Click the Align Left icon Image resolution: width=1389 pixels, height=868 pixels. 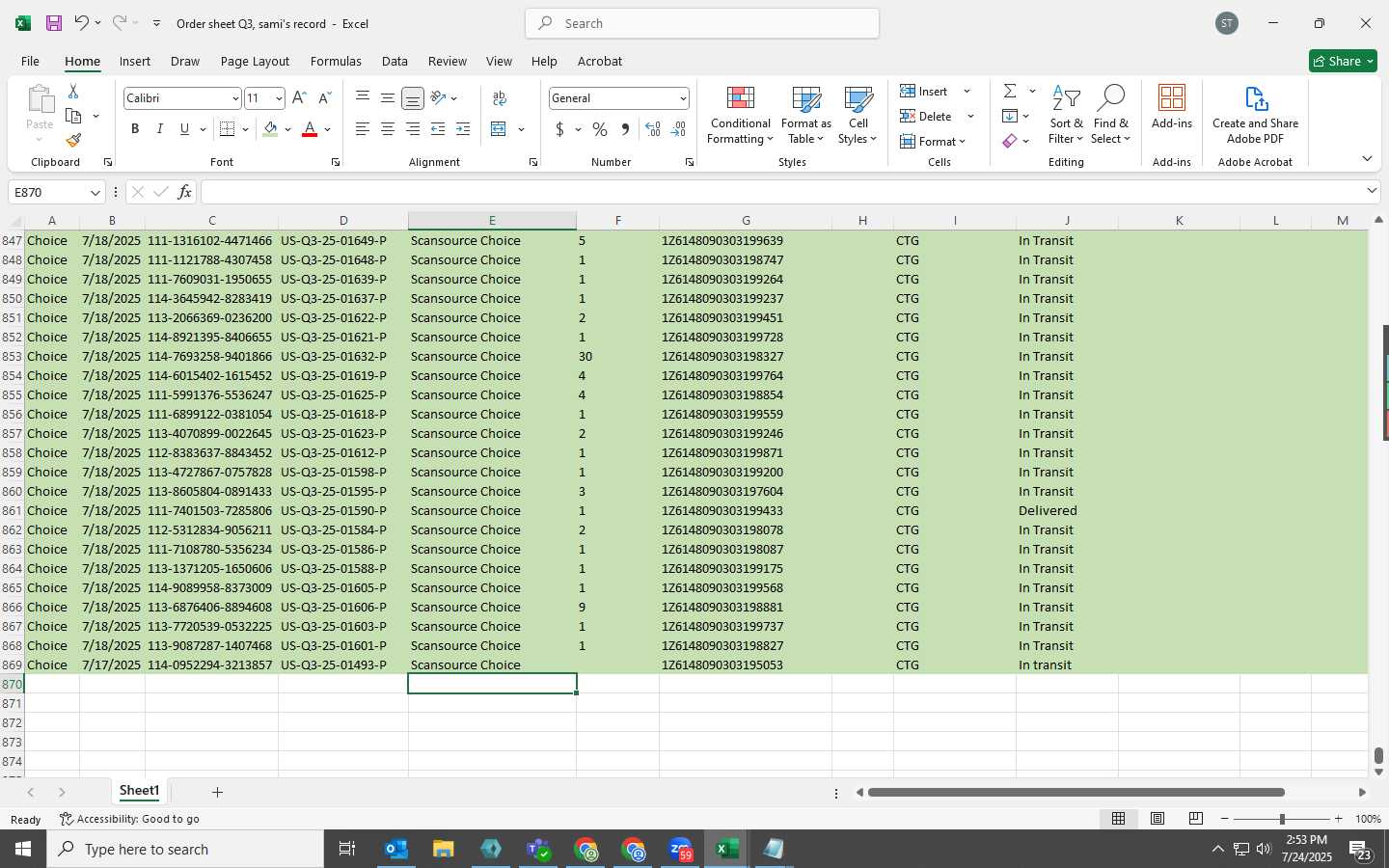coord(363,129)
